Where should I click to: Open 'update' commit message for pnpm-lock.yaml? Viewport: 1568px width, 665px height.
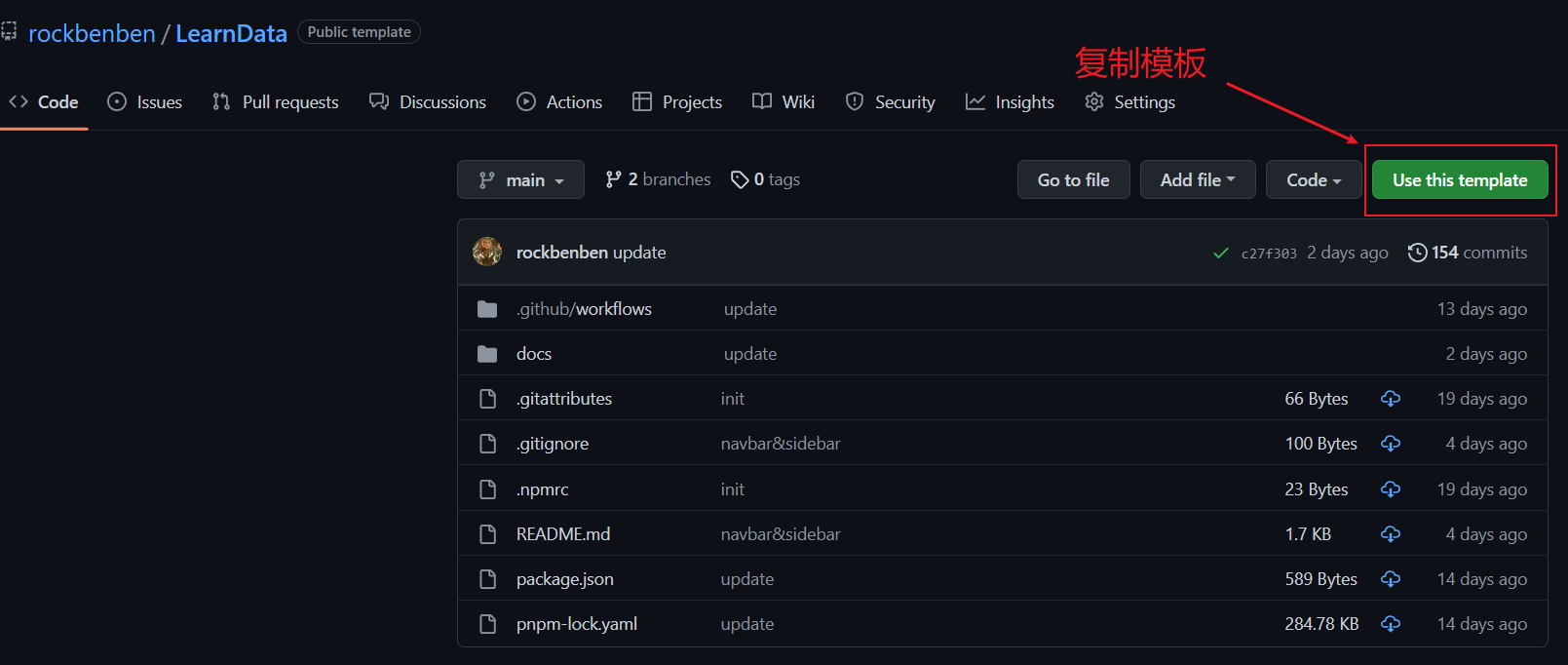747,623
